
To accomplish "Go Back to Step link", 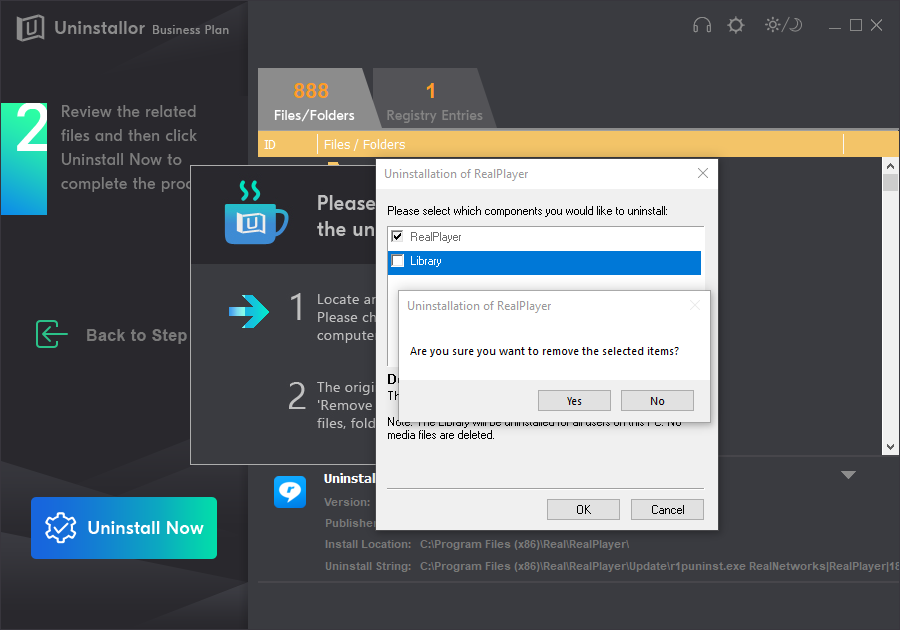I will pyautogui.click(x=137, y=335).
